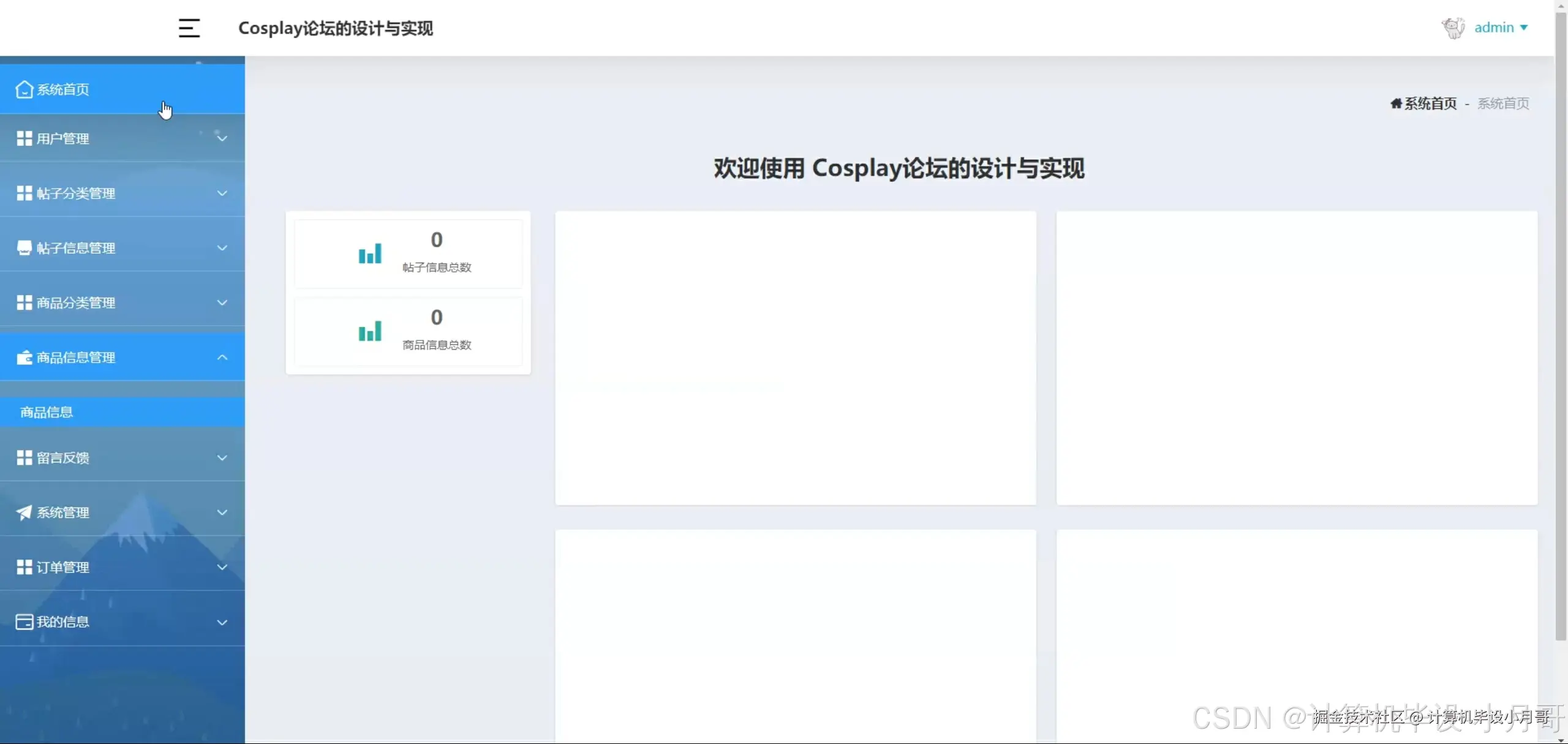Click the 帖子信息总数 stat card
Screen dimensions: 1568x744
(408, 253)
